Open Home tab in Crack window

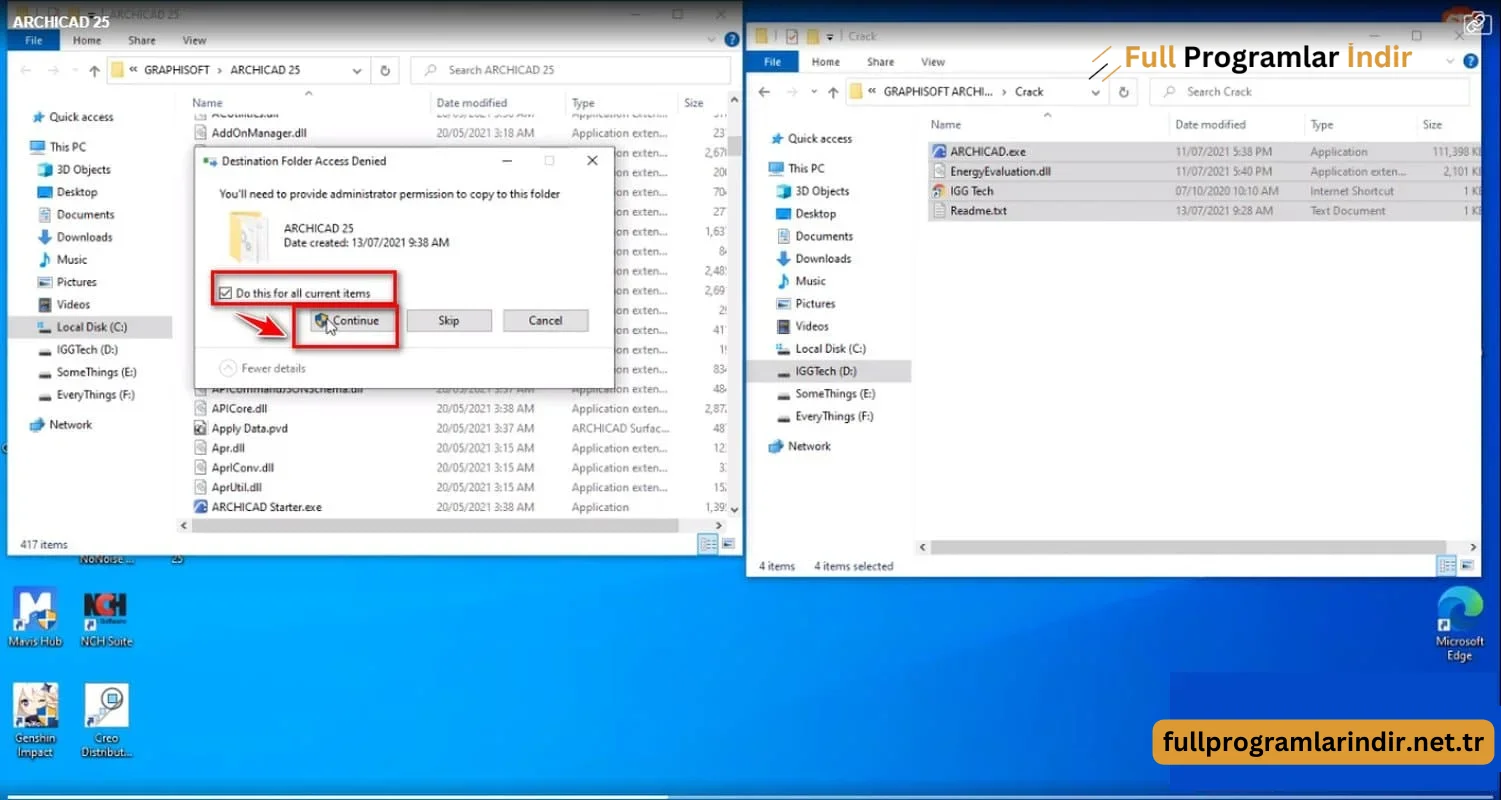[x=826, y=62]
